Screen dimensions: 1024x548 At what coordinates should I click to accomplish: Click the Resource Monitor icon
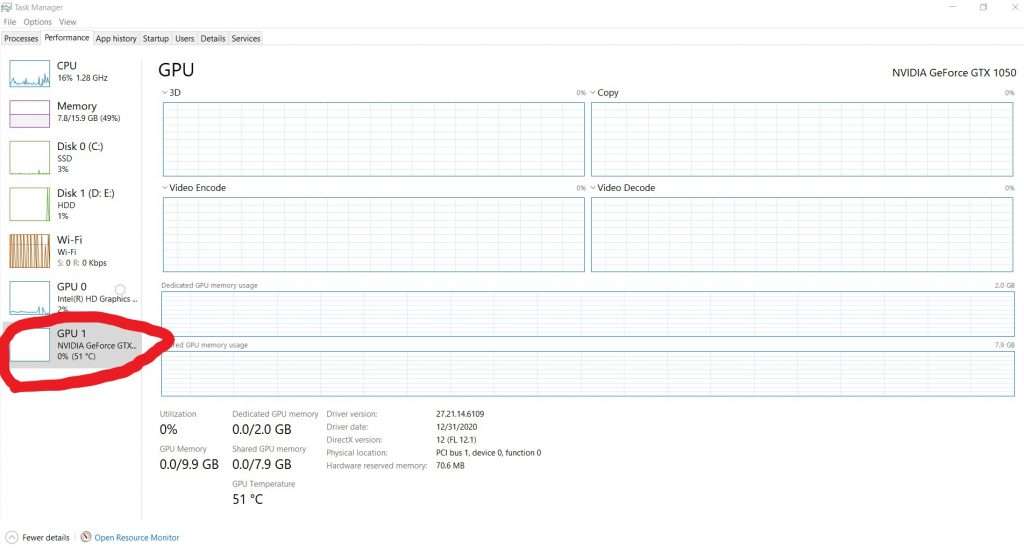86,537
